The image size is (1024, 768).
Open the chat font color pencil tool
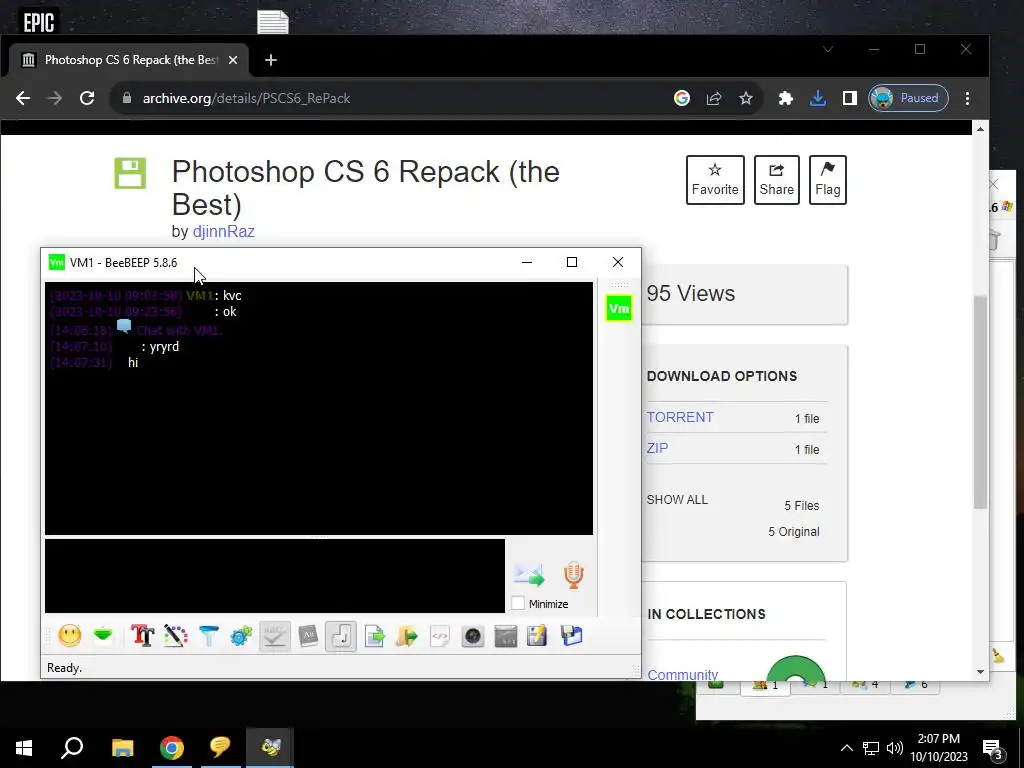click(x=175, y=635)
